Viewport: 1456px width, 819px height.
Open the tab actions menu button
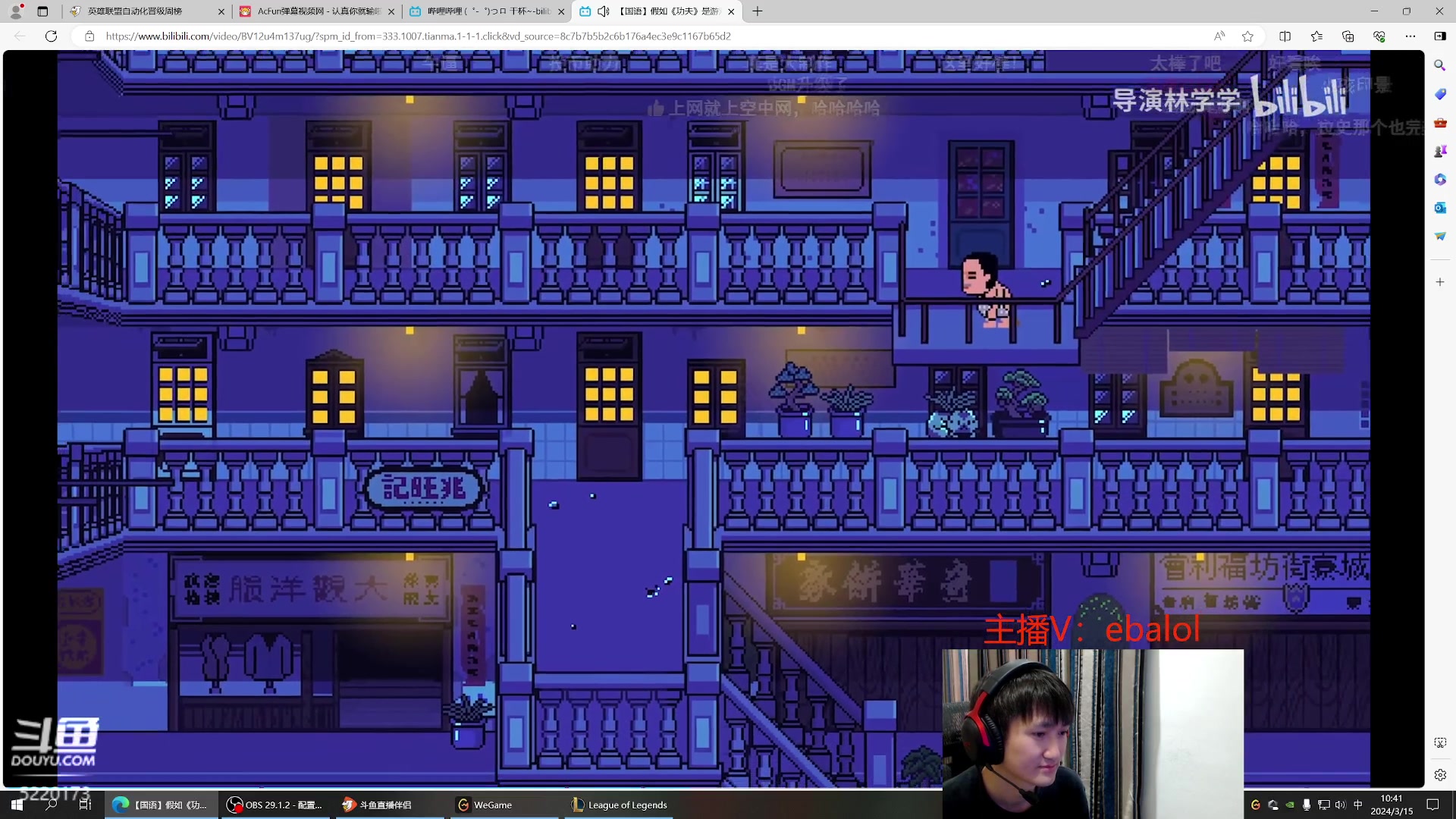pyautogui.click(x=42, y=11)
